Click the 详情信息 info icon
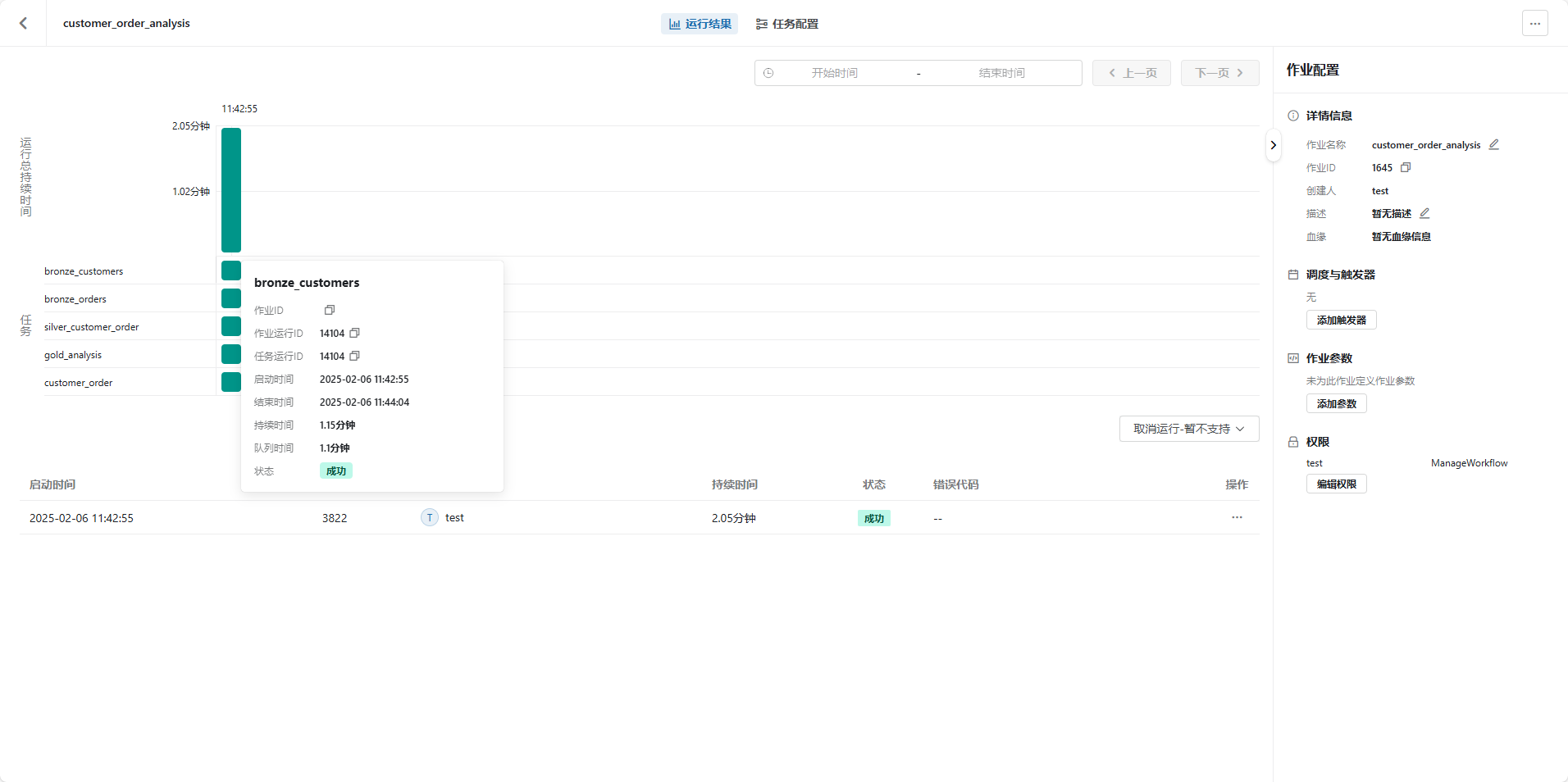This screenshot has height=782, width=1568. 1293,116
